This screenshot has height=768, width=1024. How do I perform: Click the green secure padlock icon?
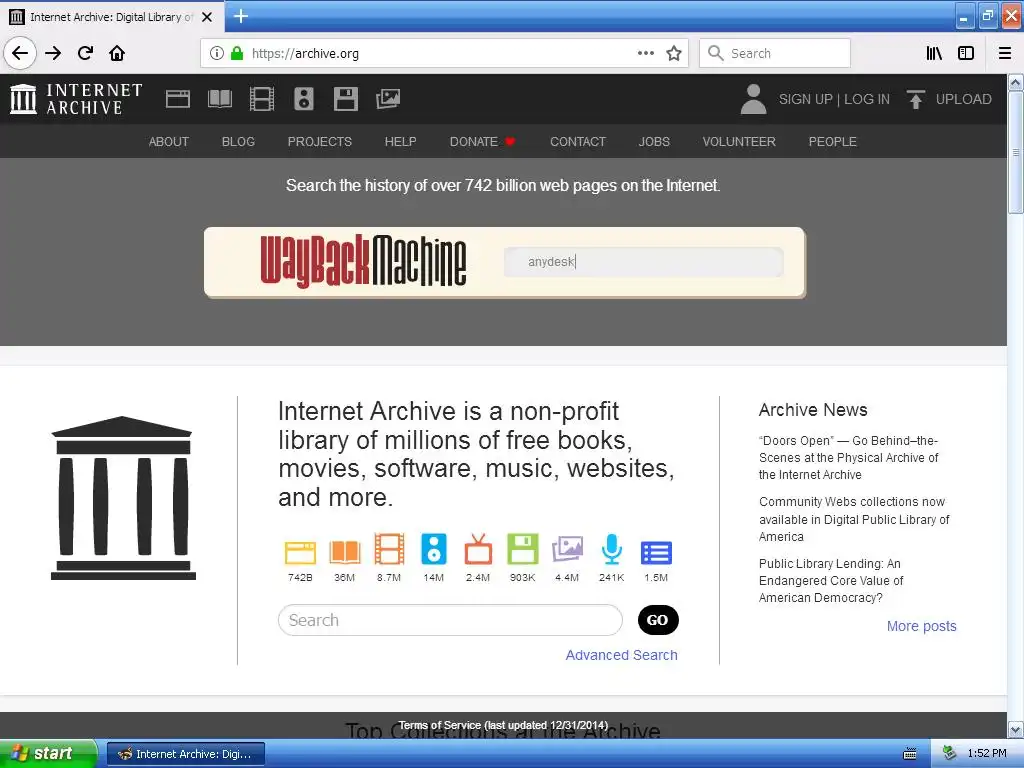click(x=237, y=53)
